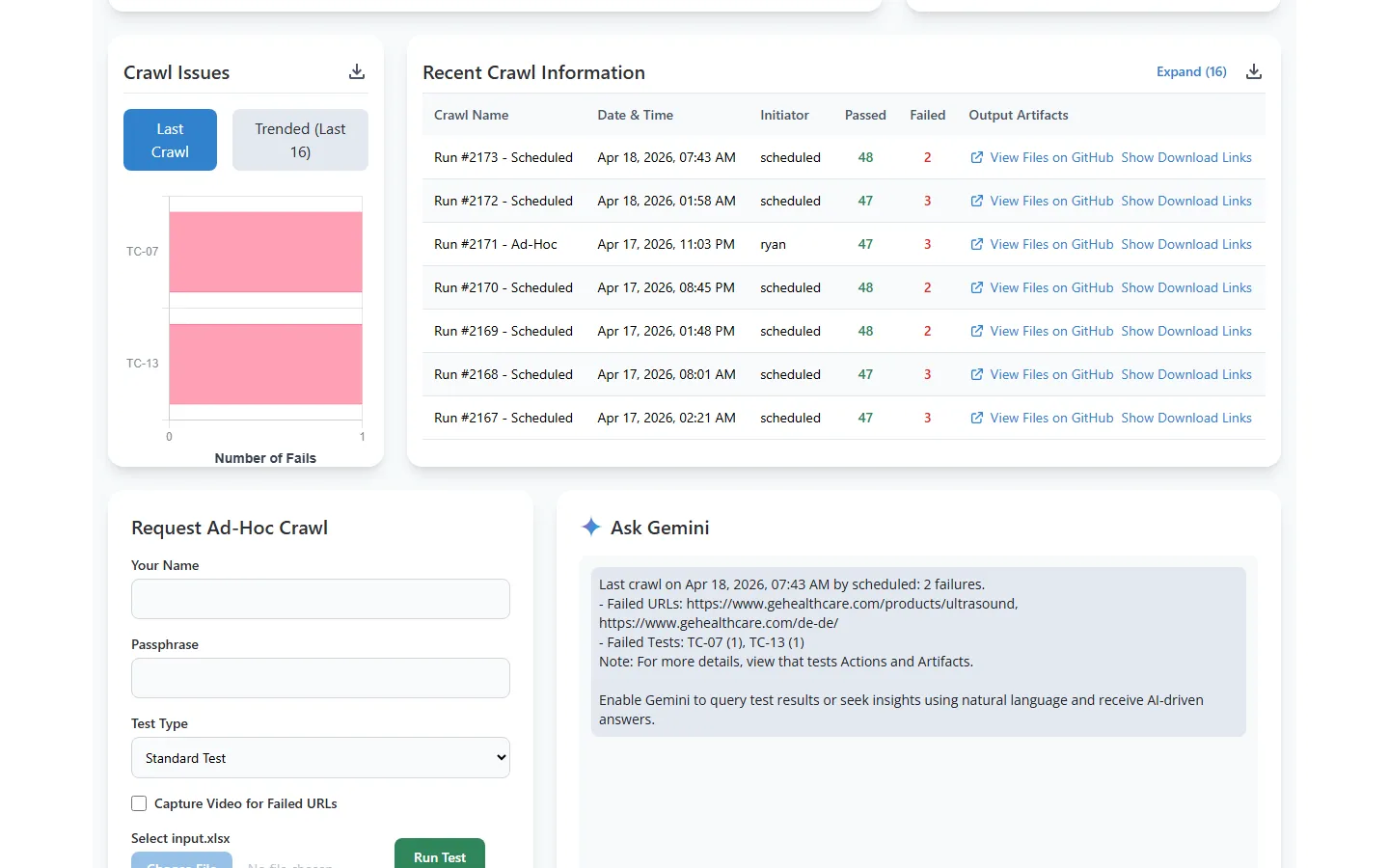The width and height of the screenshot is (1389, 868).
Task: Enable Capture Video for Failed URLs
Action: click(x=139, y=802)
